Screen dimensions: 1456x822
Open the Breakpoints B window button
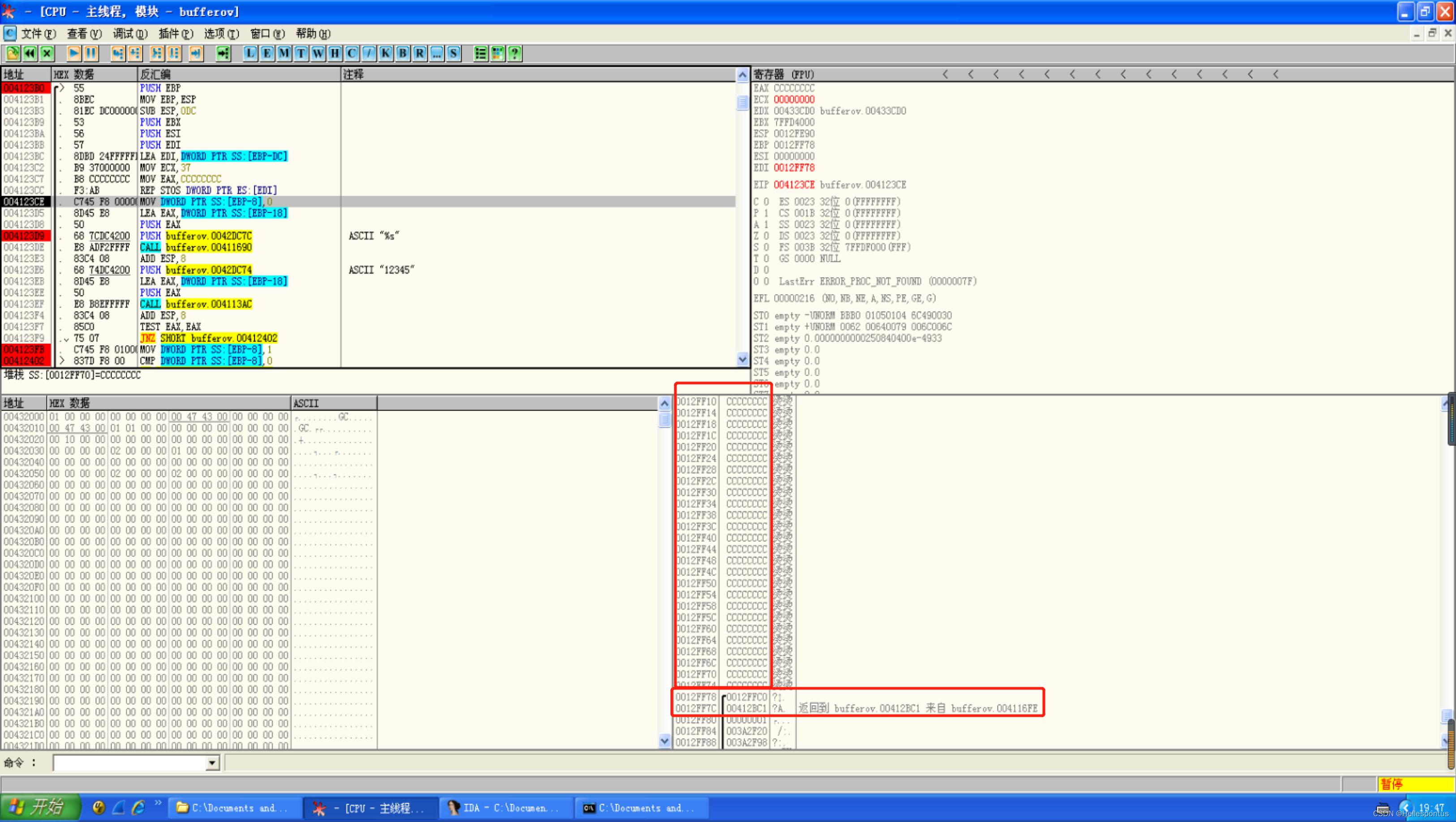pos(403,54)
